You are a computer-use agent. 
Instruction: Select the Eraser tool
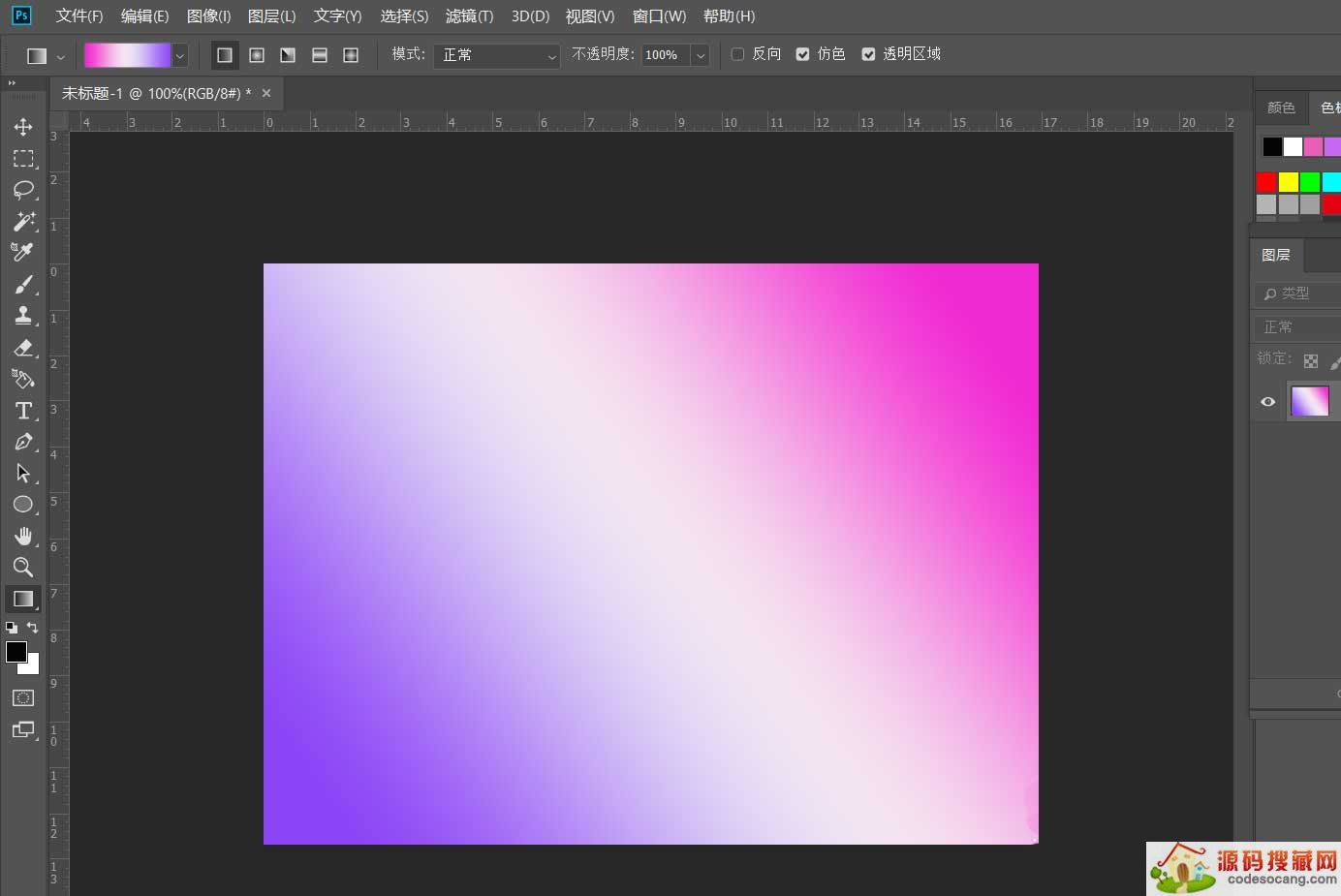tap(23, 347)
